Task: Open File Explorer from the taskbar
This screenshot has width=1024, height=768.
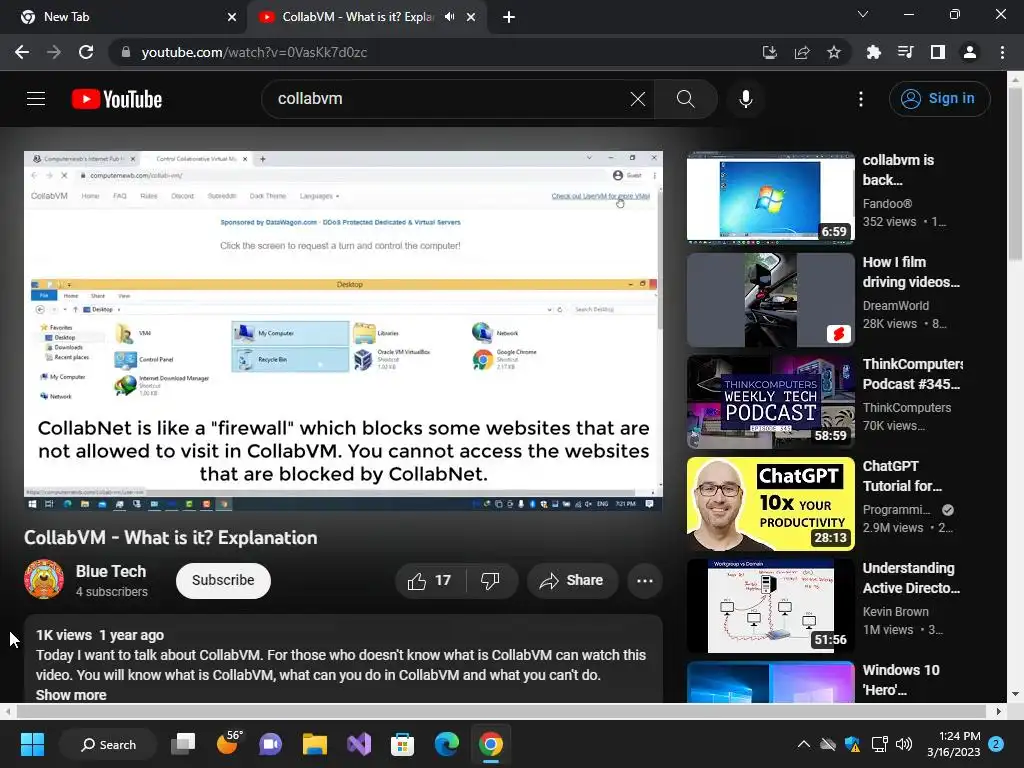Action: [315, 744]
